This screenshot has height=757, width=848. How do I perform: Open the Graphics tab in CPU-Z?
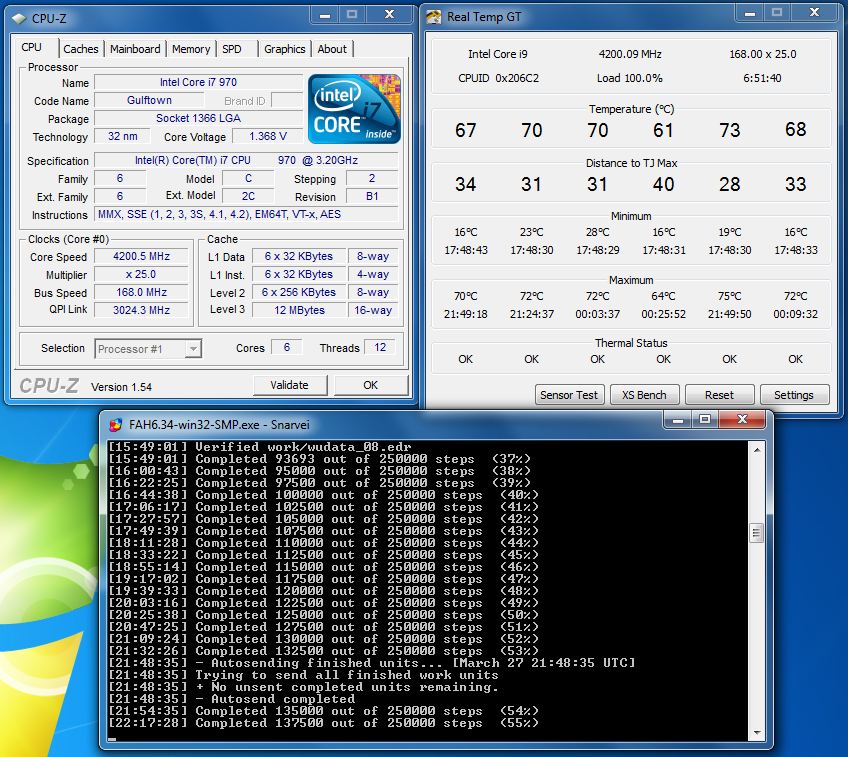click(x=284, y=49)
